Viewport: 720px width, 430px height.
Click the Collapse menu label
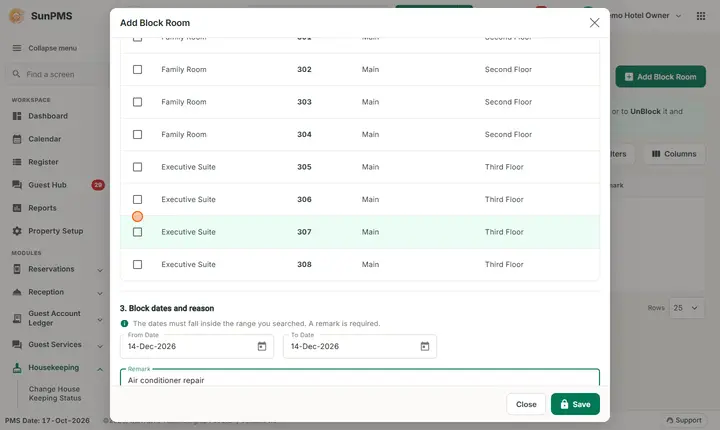[52, 48]
